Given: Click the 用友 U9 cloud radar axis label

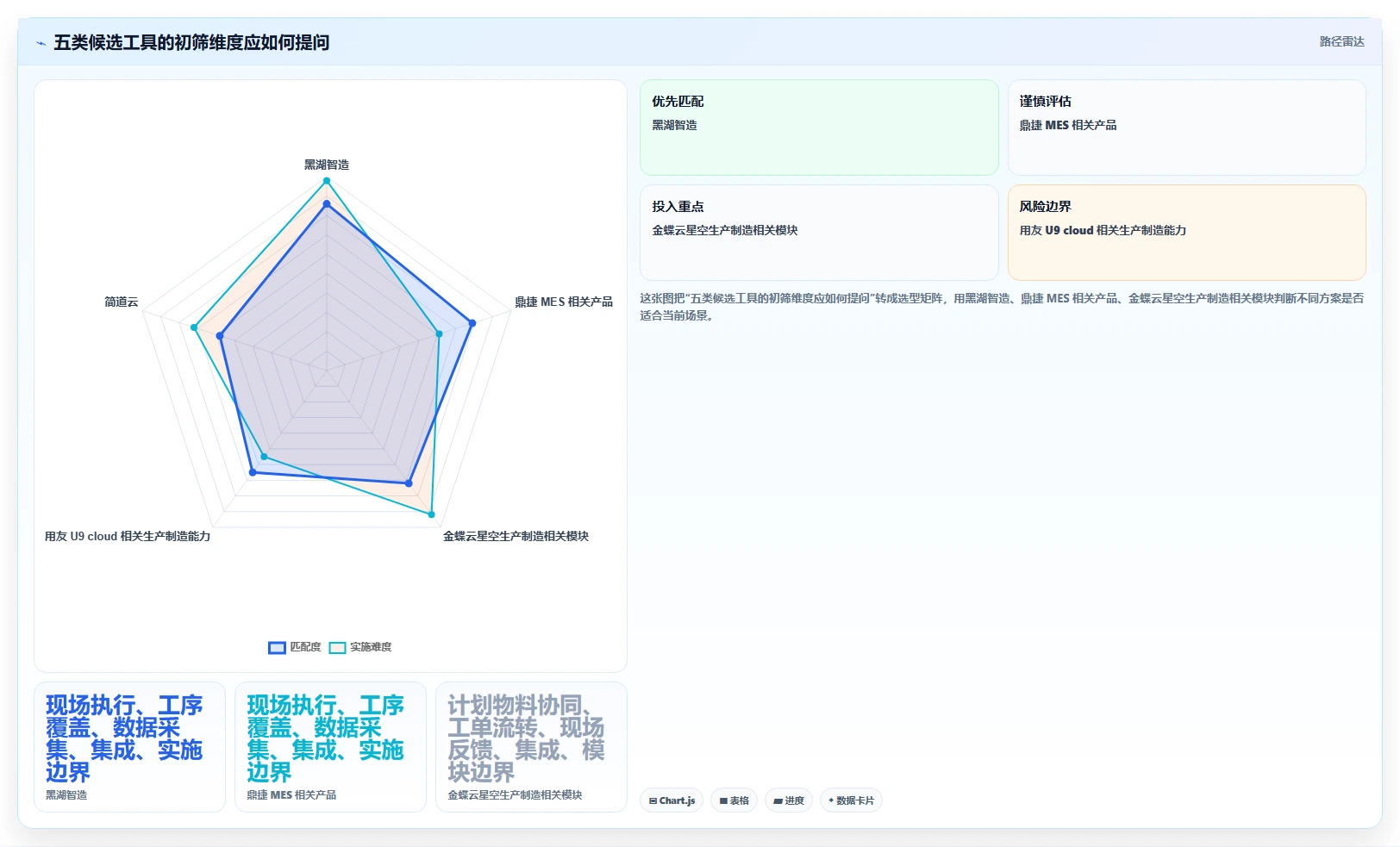Looking at the screenshot, I should [x=128, y=536].
